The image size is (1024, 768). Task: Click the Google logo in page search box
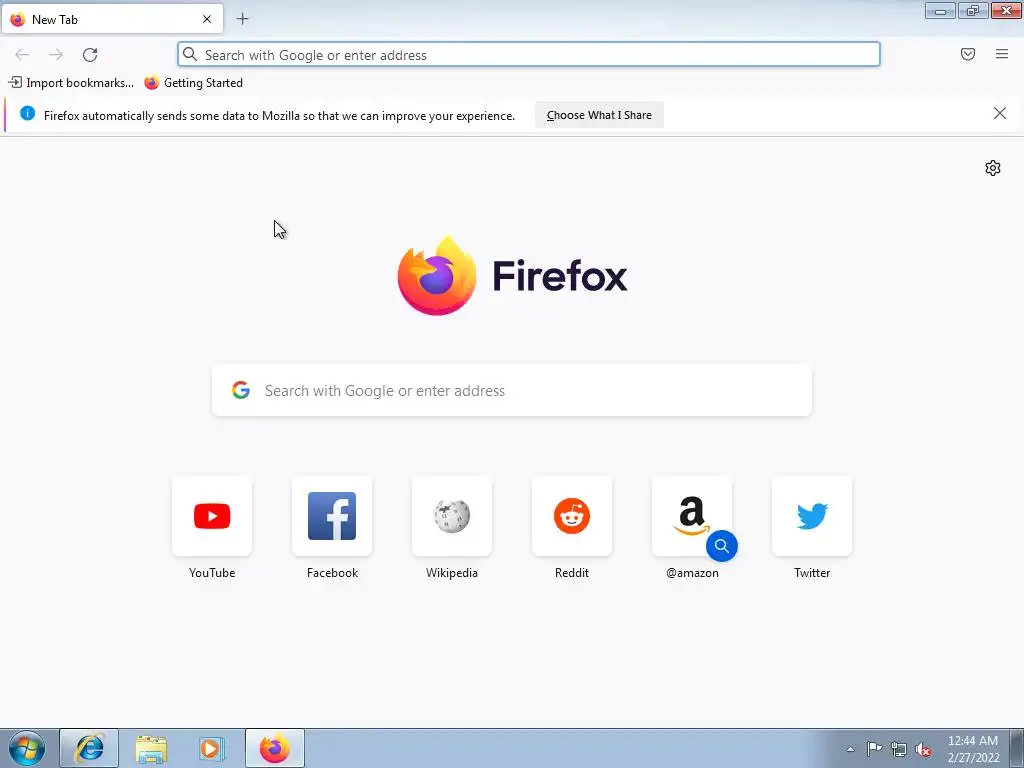[241, 390]
